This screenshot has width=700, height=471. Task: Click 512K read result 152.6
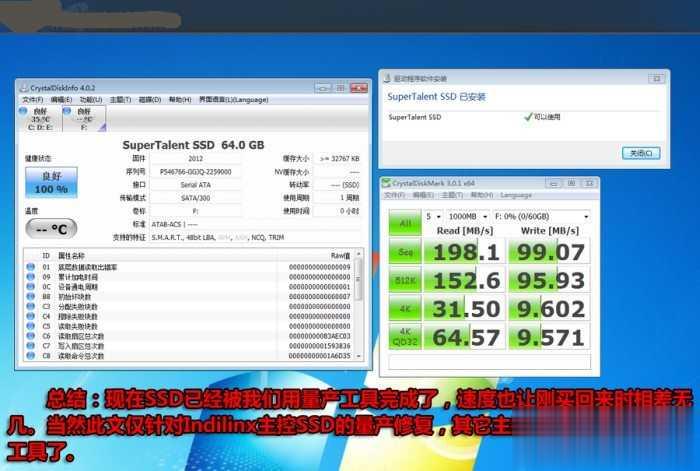(x=465, y=280)
